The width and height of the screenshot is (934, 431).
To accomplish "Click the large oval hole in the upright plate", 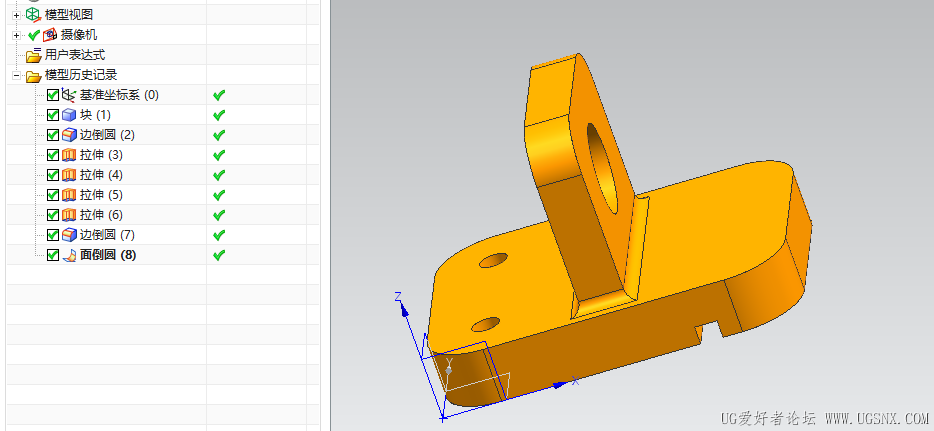I will click(603, 168).
